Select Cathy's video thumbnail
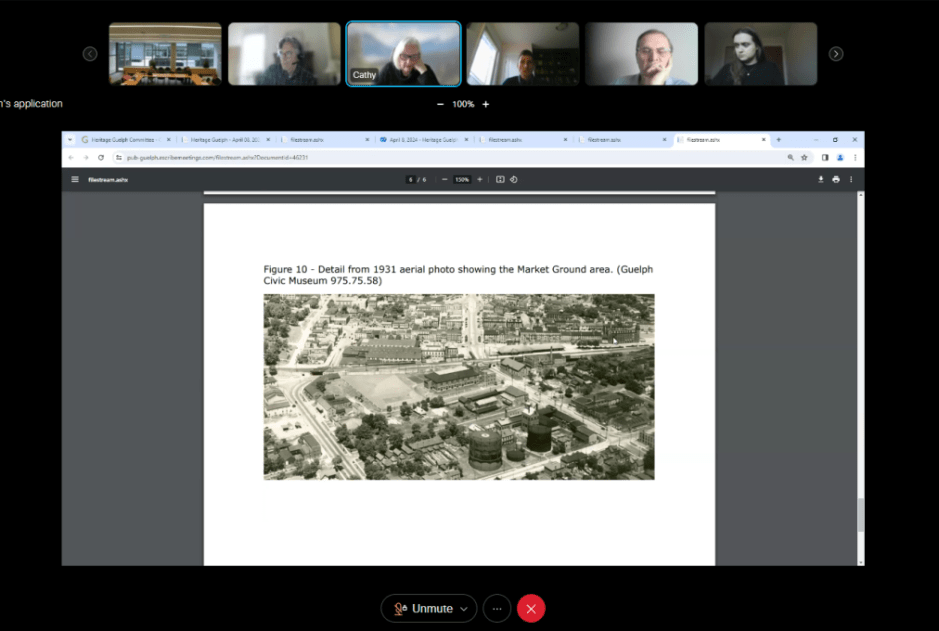The width and height of the screenshot is (939, 631). (x=403, y=54)
